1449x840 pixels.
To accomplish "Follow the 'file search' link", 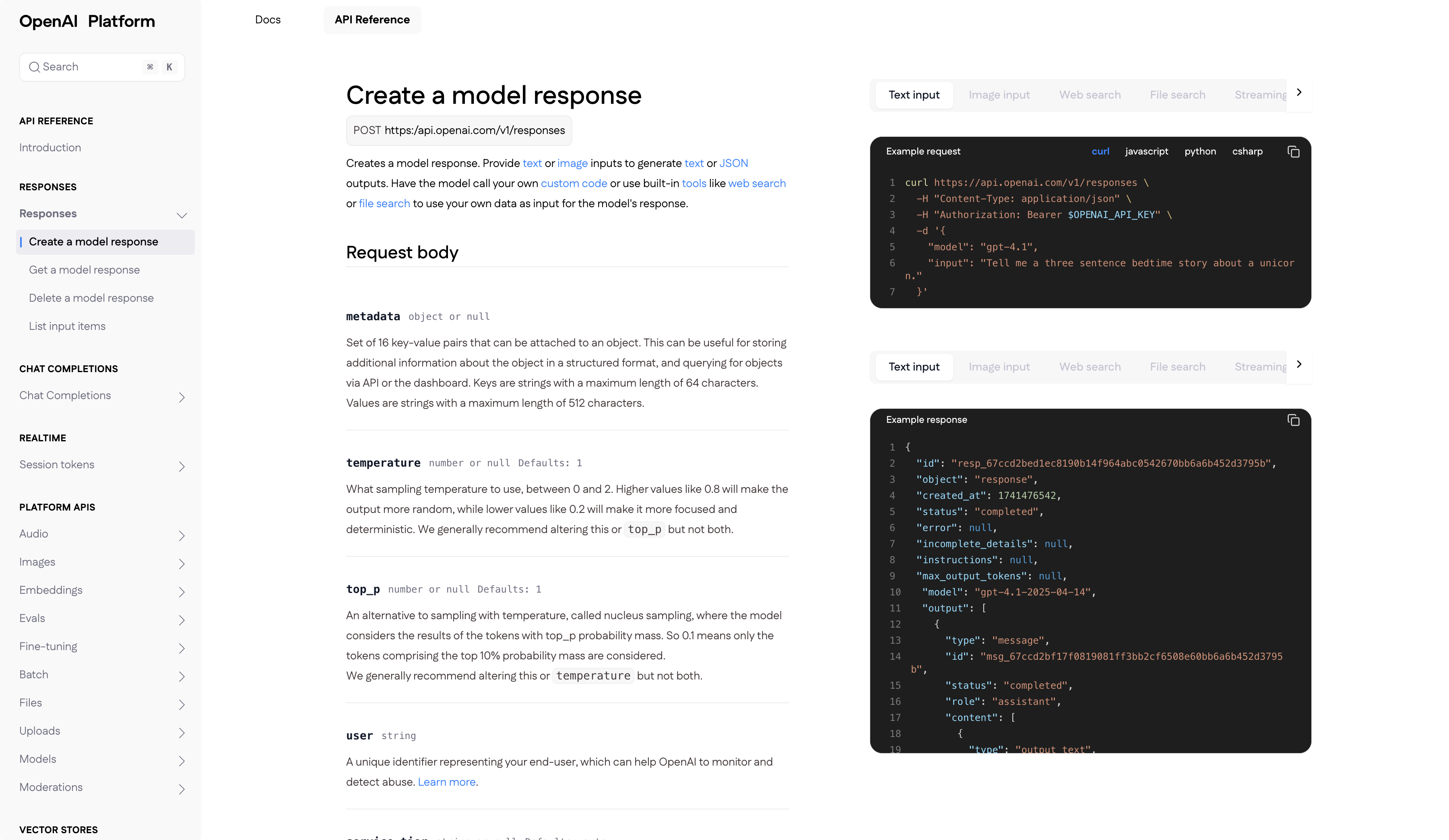I will pos(384,204).
